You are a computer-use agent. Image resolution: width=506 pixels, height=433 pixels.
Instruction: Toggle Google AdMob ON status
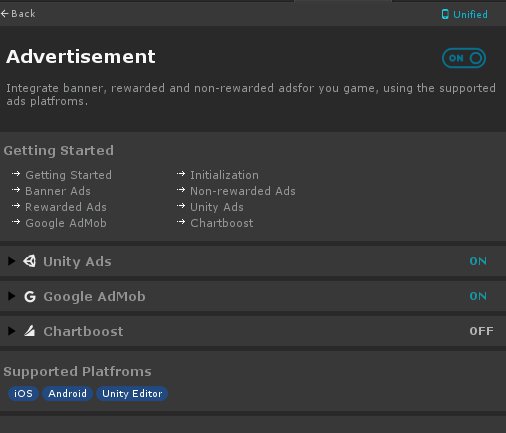click(x=478, y=296)
